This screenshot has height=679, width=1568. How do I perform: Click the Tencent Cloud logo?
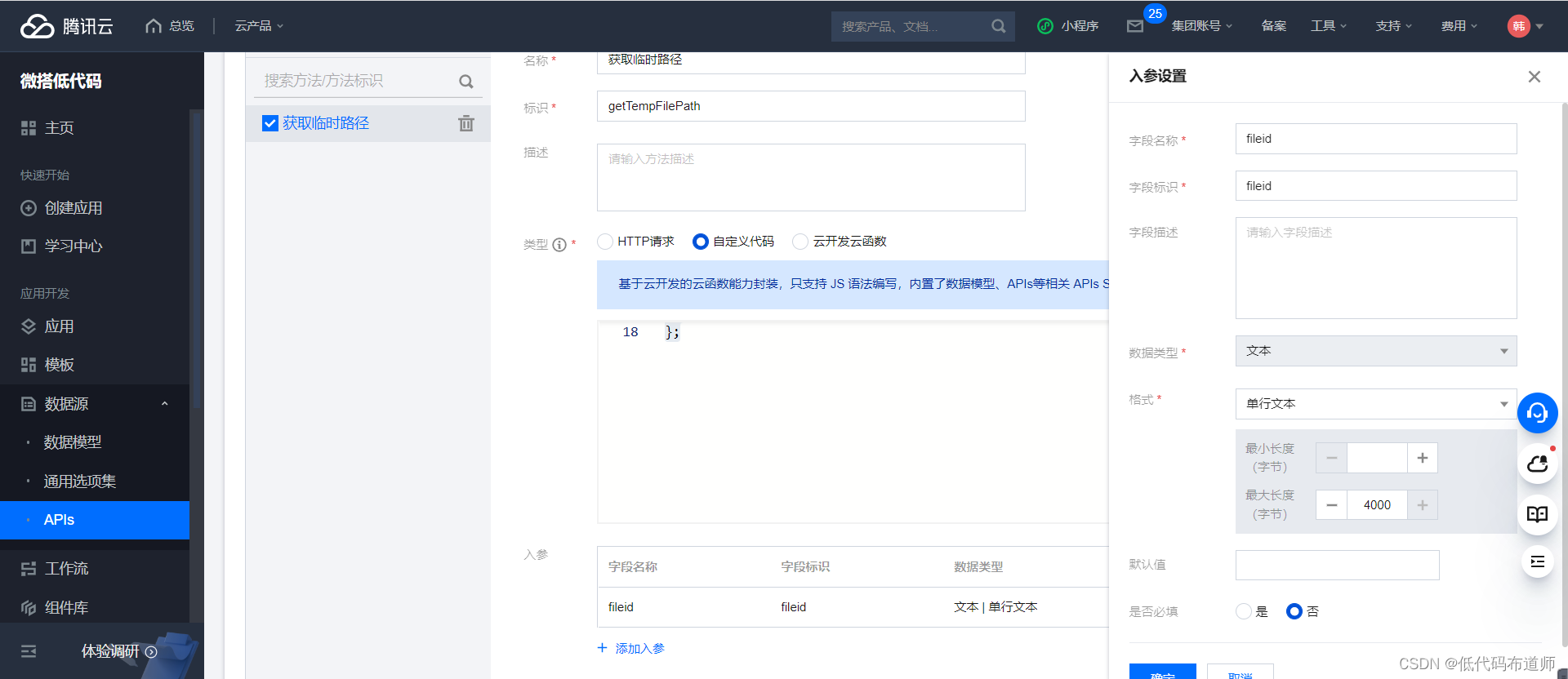coord(67,26)
